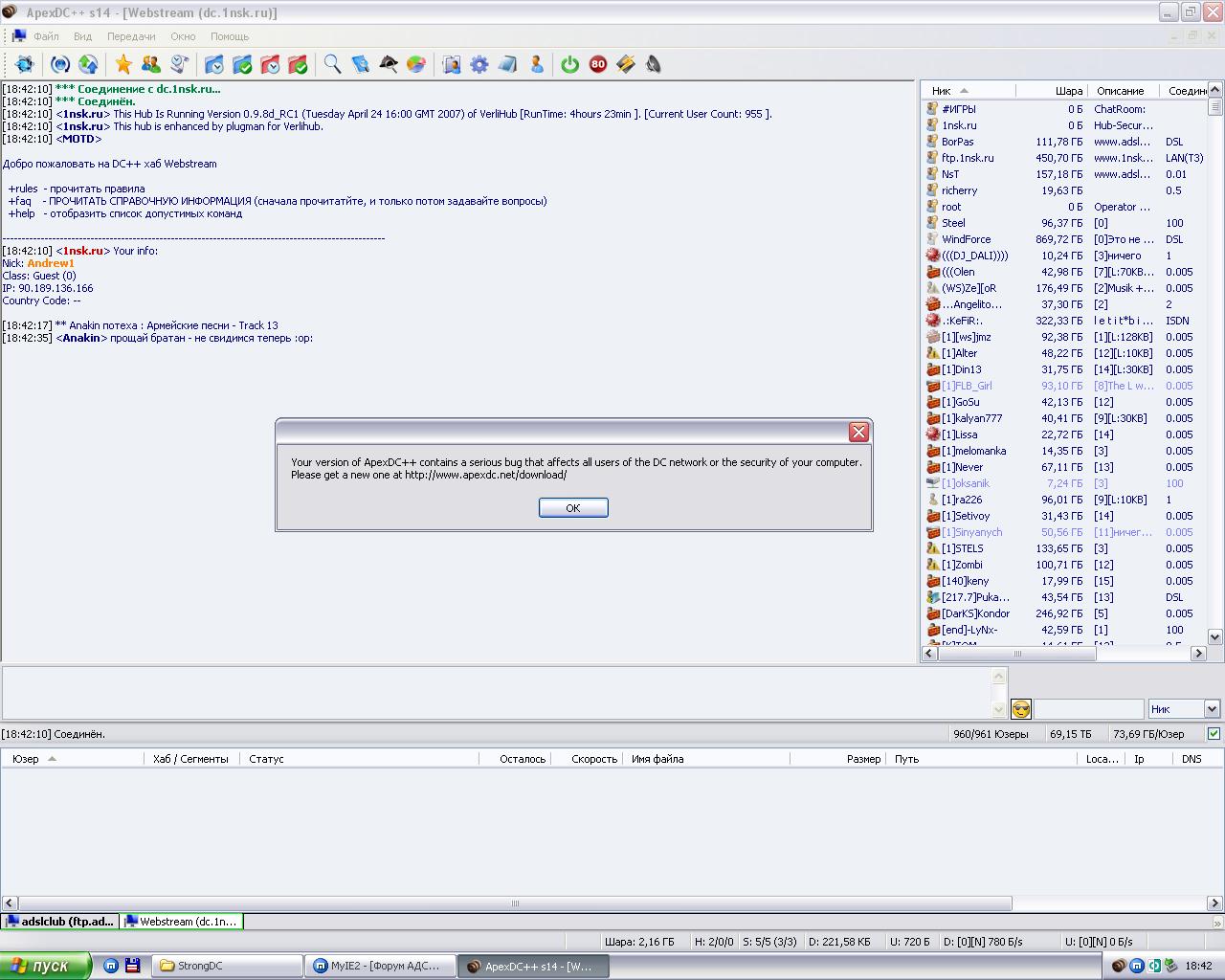Click the user list horizontal scrollbar thumb
Viewport: 1225px width, 980px height.
(1018, 654)
